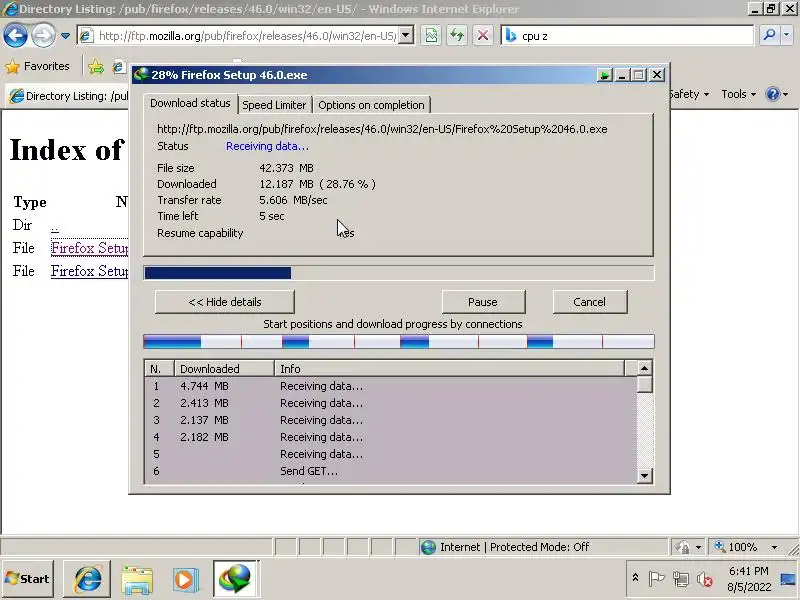Open the Tools menu in IE
Viewport: 800px width, 600px height.
738,94
